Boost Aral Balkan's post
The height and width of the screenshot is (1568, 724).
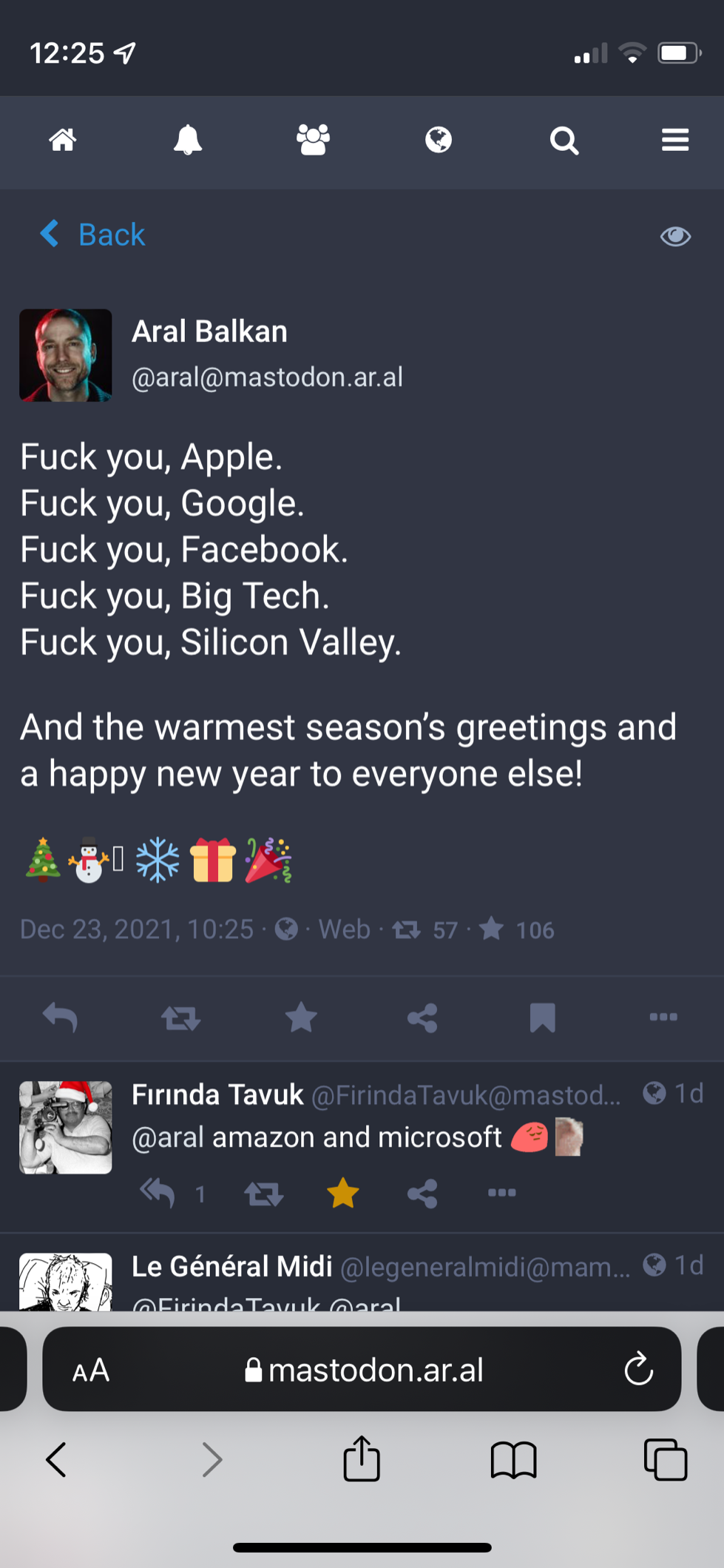pos(181,1019)
